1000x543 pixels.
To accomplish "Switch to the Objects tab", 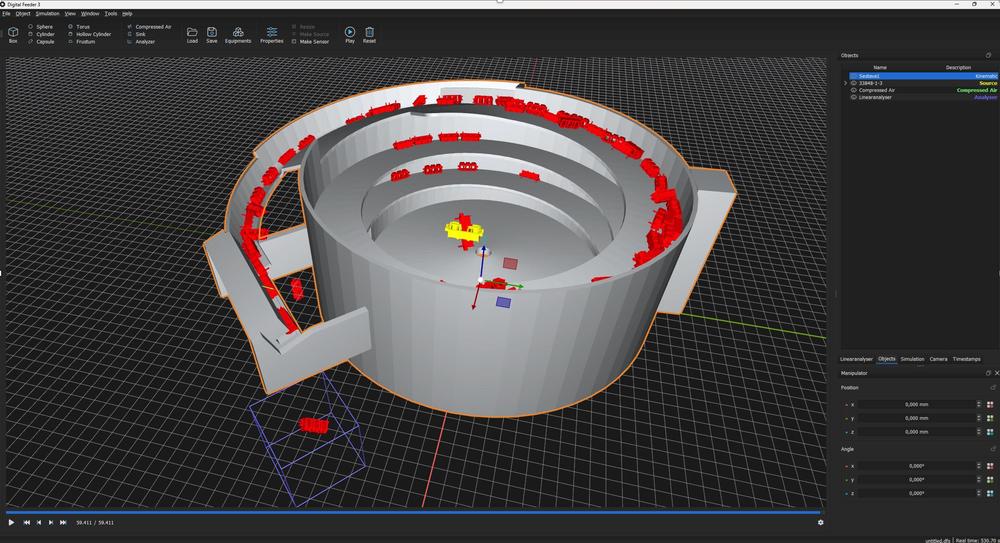I will click(886, 359).
